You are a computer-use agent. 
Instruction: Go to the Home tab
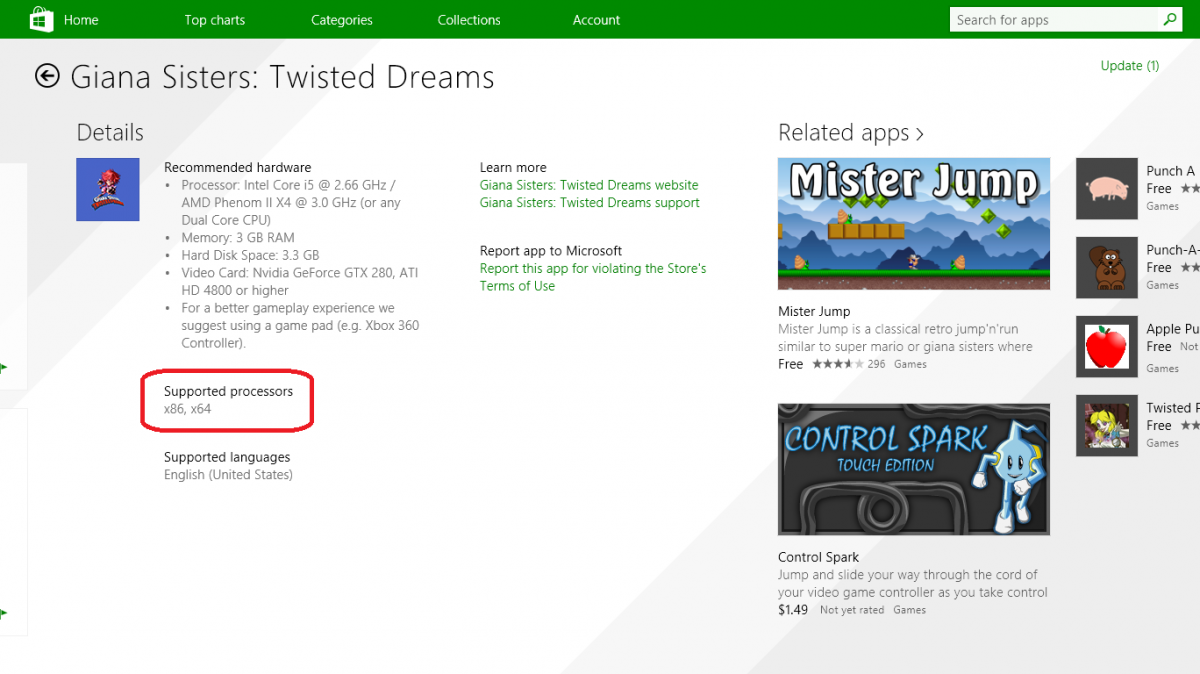81,20
